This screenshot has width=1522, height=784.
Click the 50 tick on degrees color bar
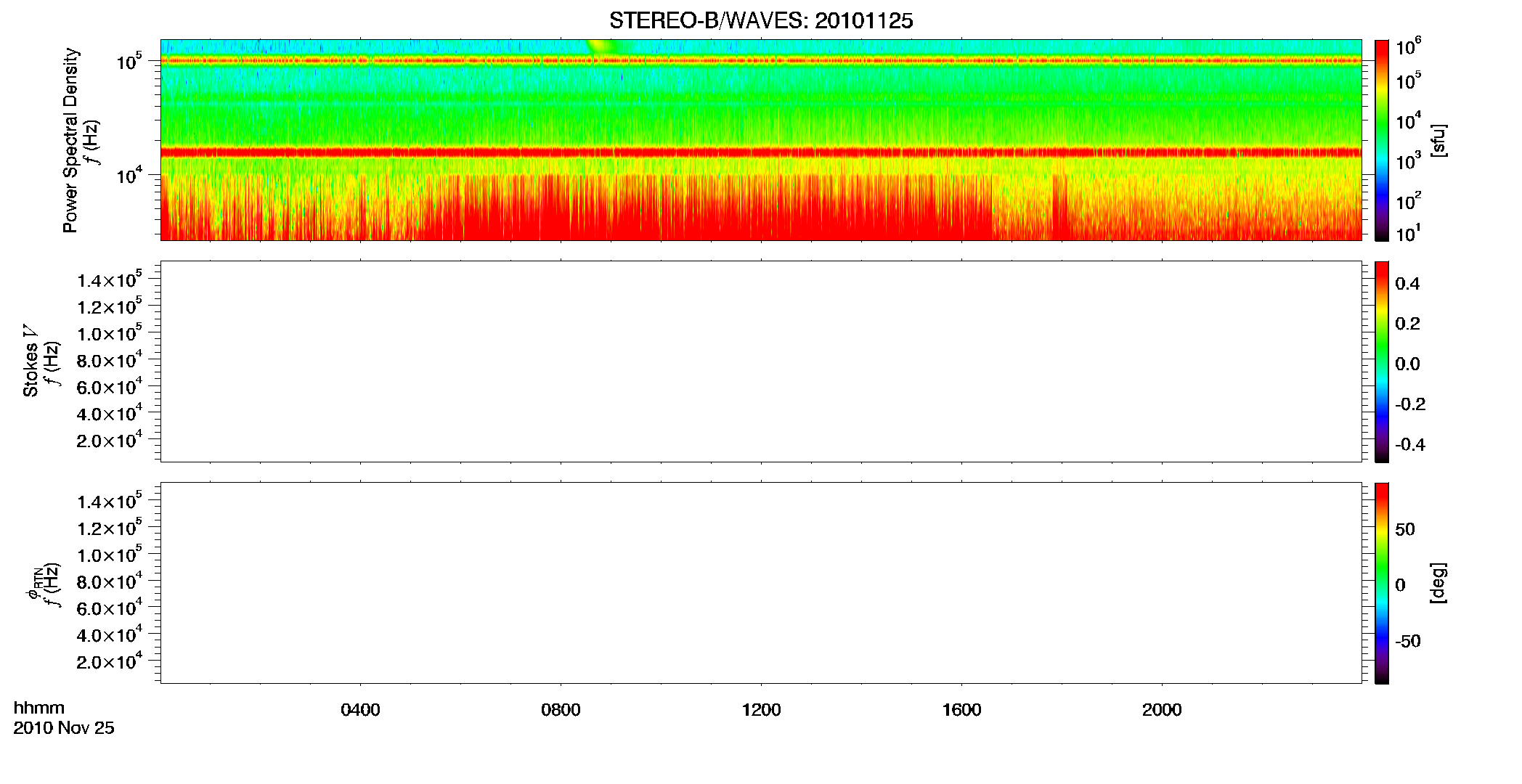click(x=1405, y=529)
